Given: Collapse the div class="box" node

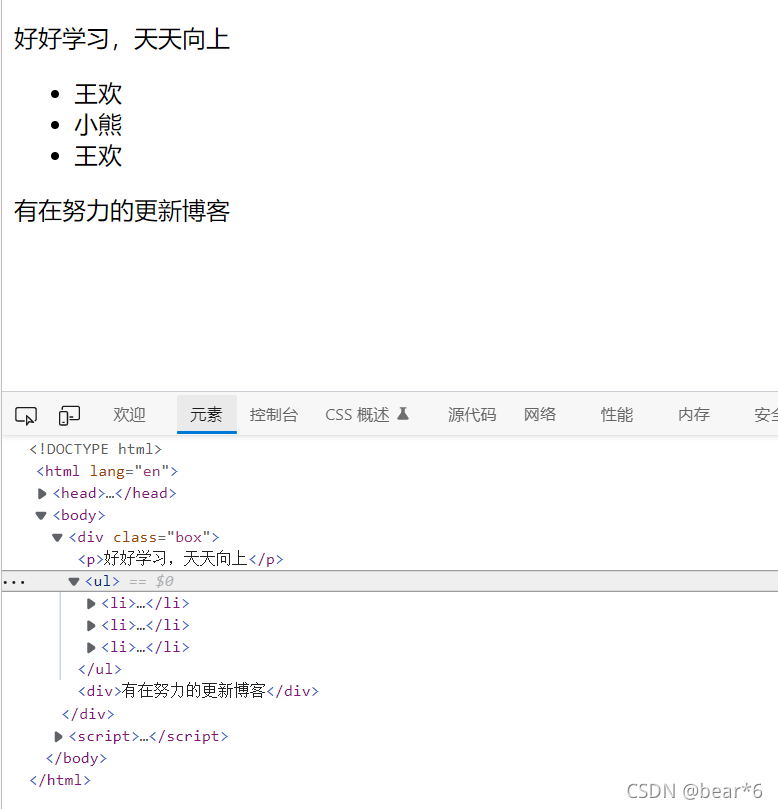Looking at the screenshot, I should point(57,538).
